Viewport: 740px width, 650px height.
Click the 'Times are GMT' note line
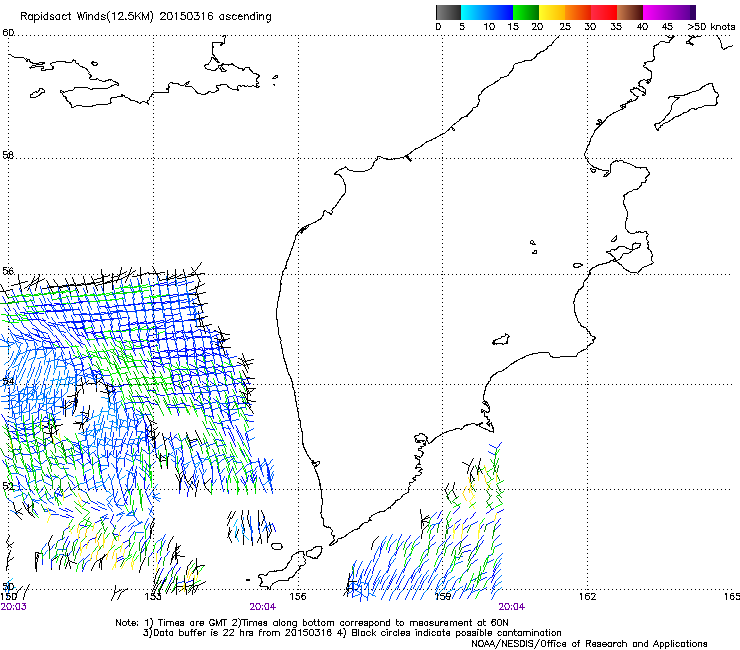pyautogui.click(x=312, y=623)
